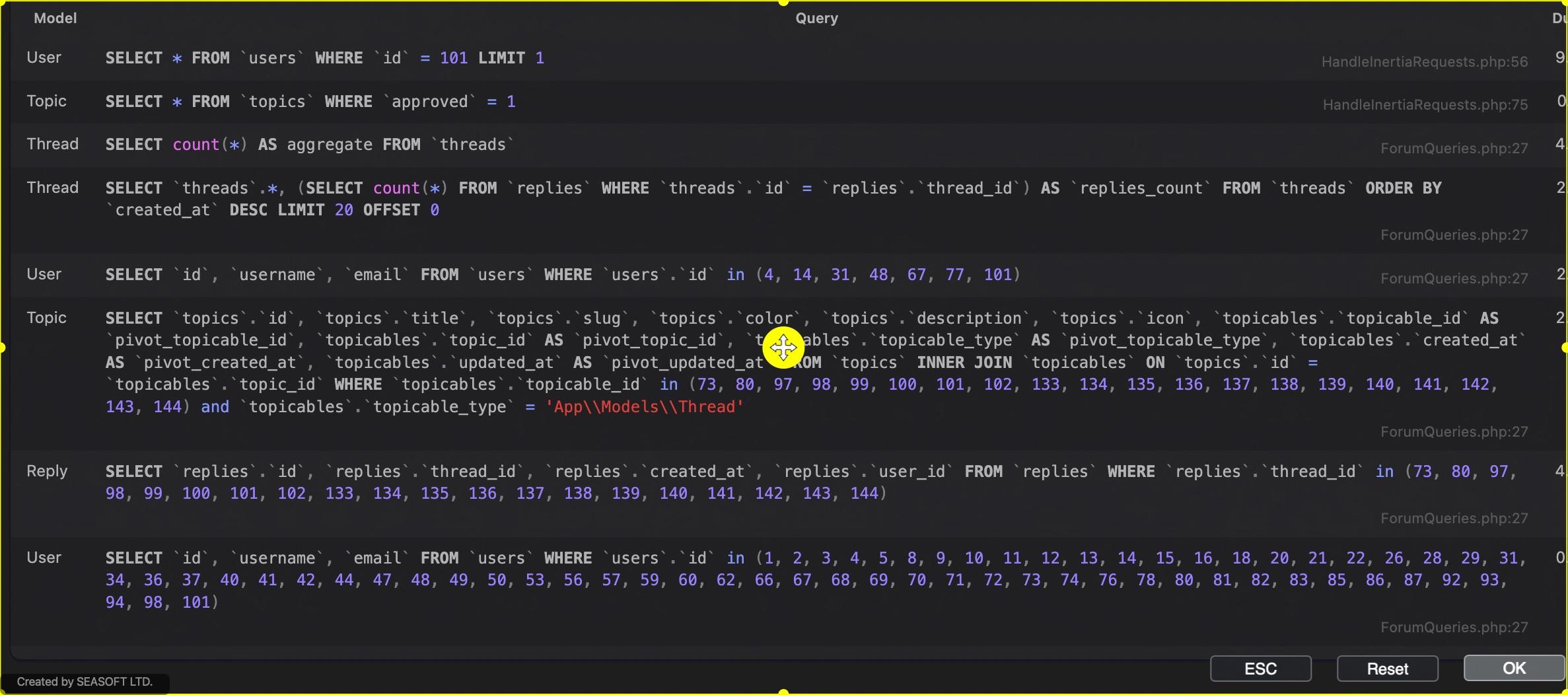Select the Topic model cell for topicables join query
Screen dimensions: 1568x695
click(46, 318)
